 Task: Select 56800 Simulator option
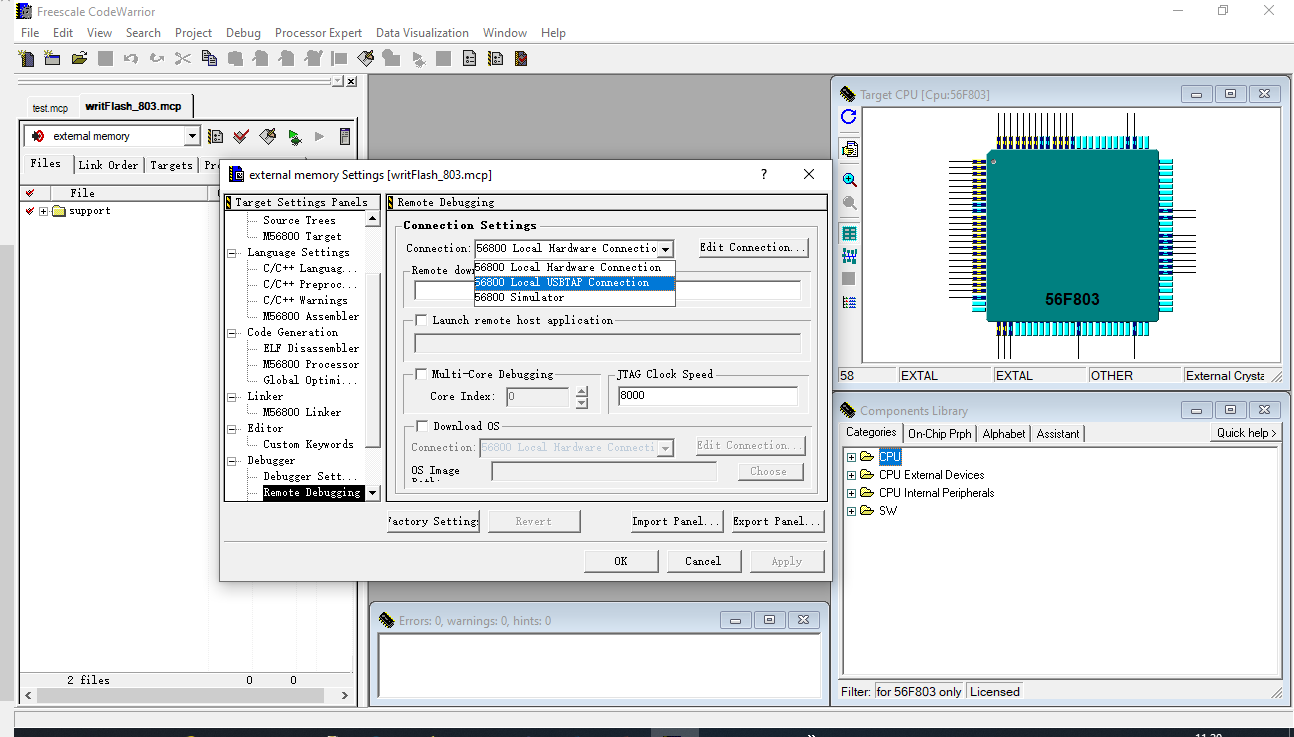click(575, 297)
